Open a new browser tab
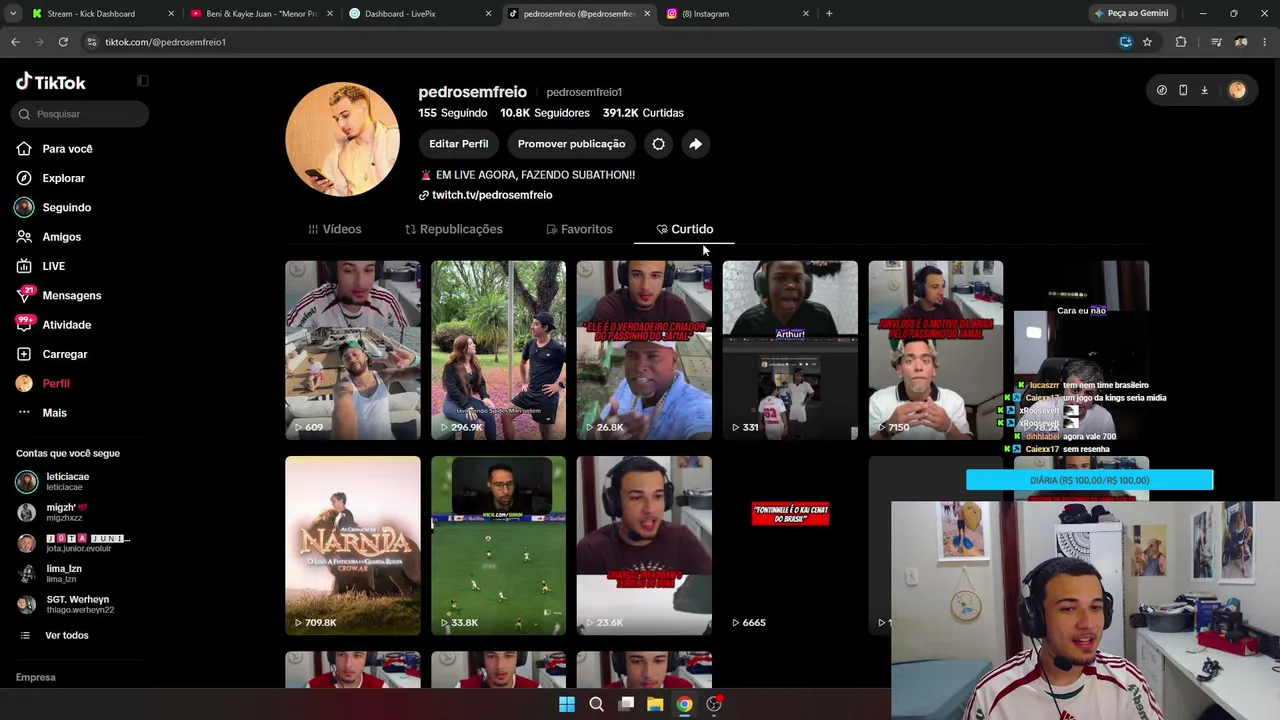This screenshot has height=720, width=1280. [x=829, y=13]
